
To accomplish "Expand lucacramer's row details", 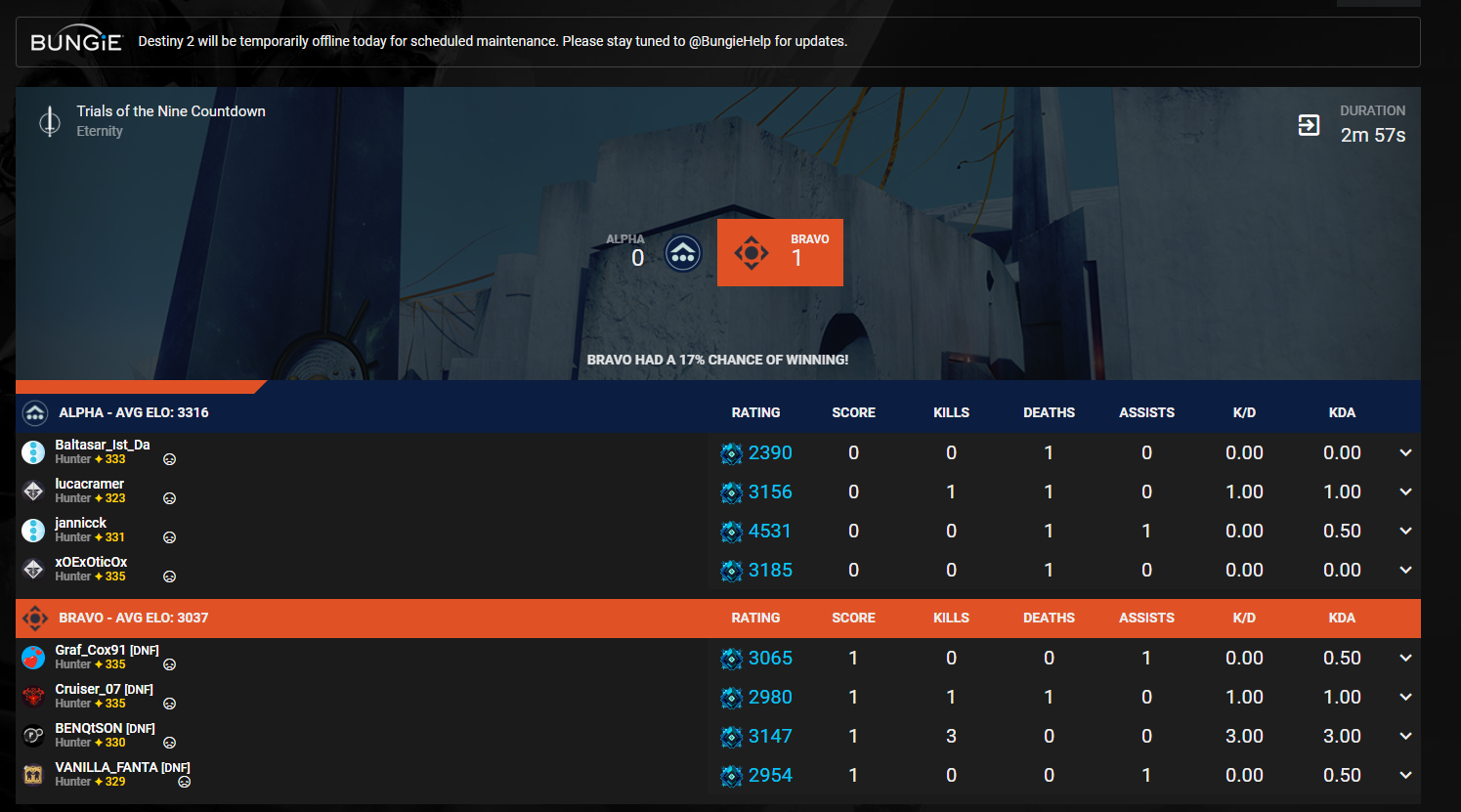I will 1405,491.
